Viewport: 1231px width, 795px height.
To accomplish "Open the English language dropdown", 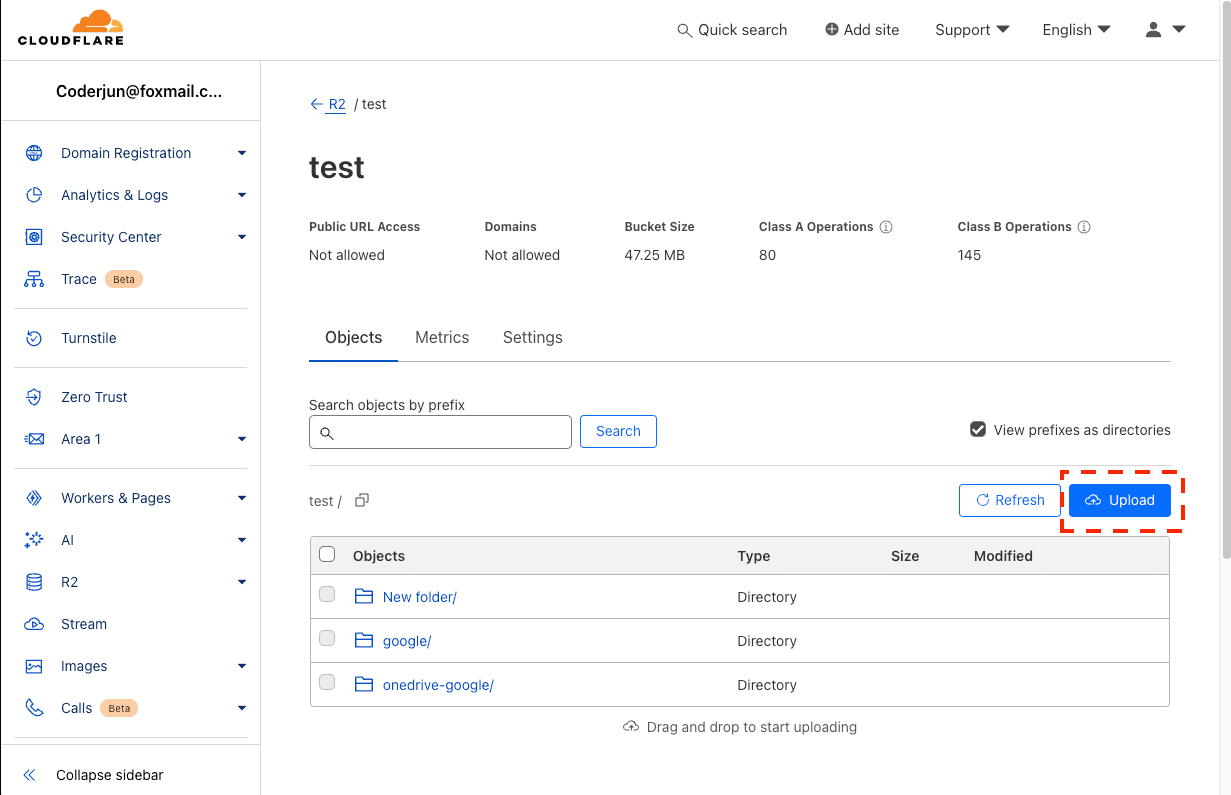I will pos(1076,30).
